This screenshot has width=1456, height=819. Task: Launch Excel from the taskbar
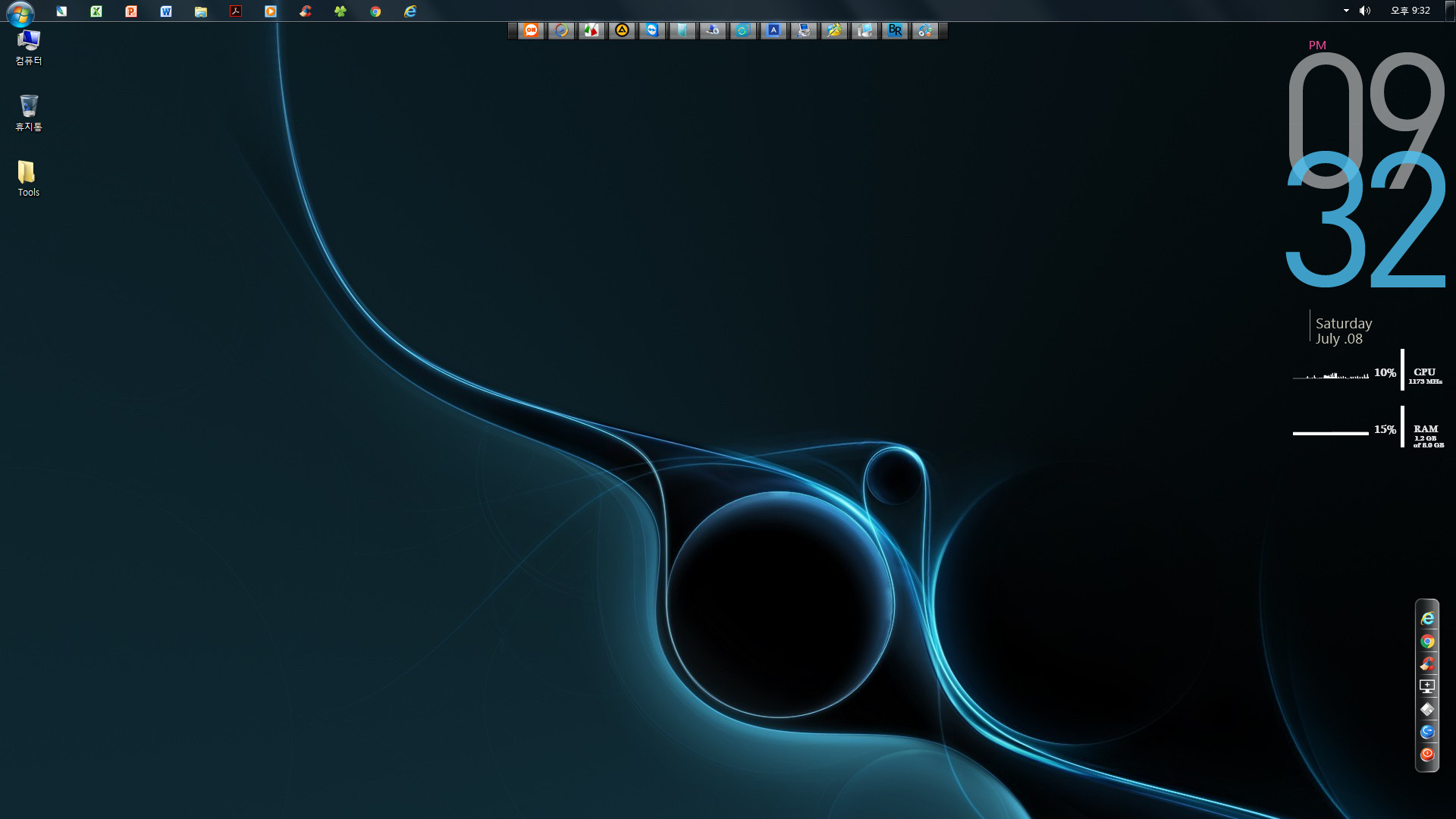click(x=96, y=11)
